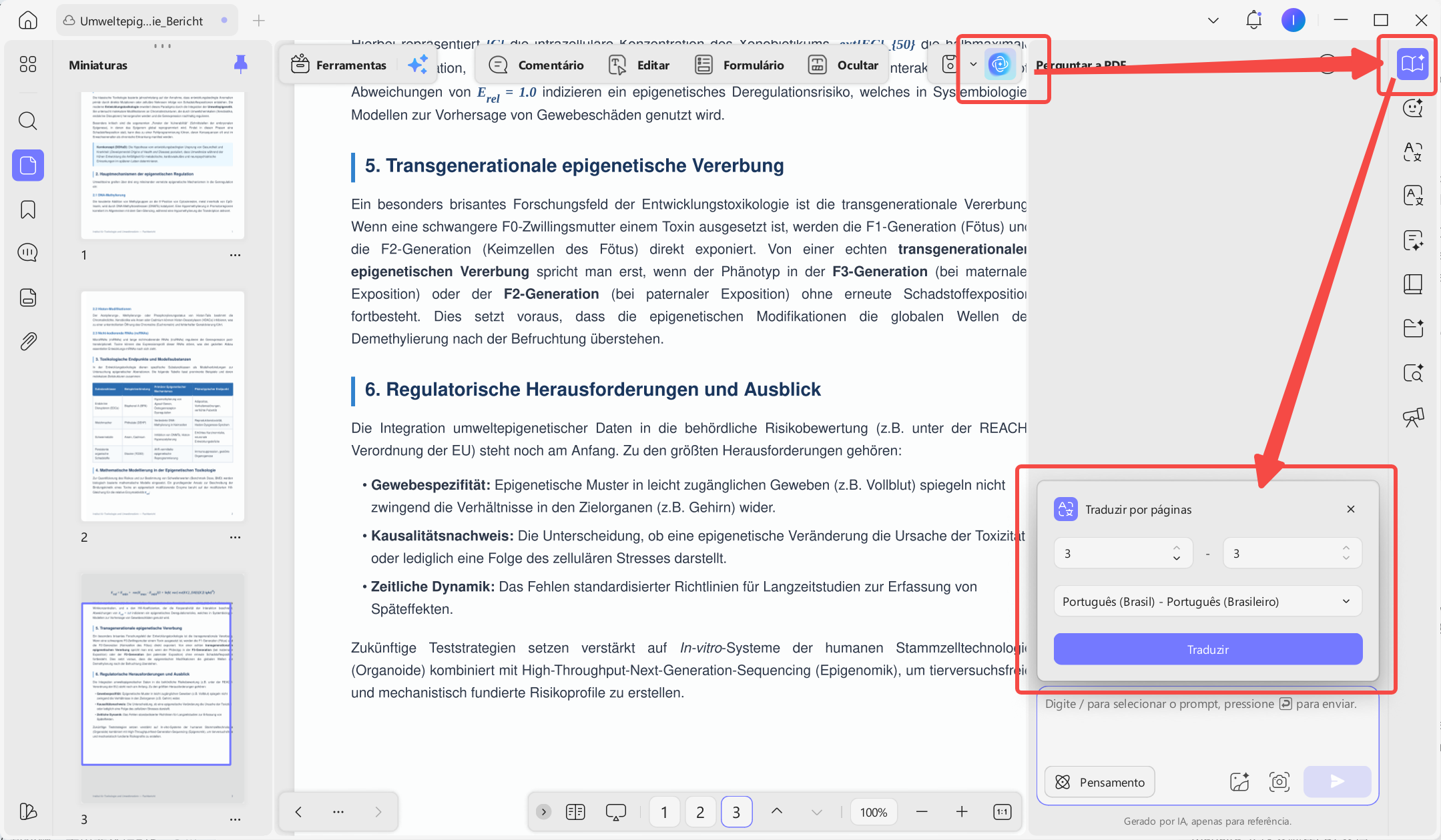The width and height of the screenshot is (1441, 840).
Task: Open the Comments list panel icon
Action: [28, 252]
